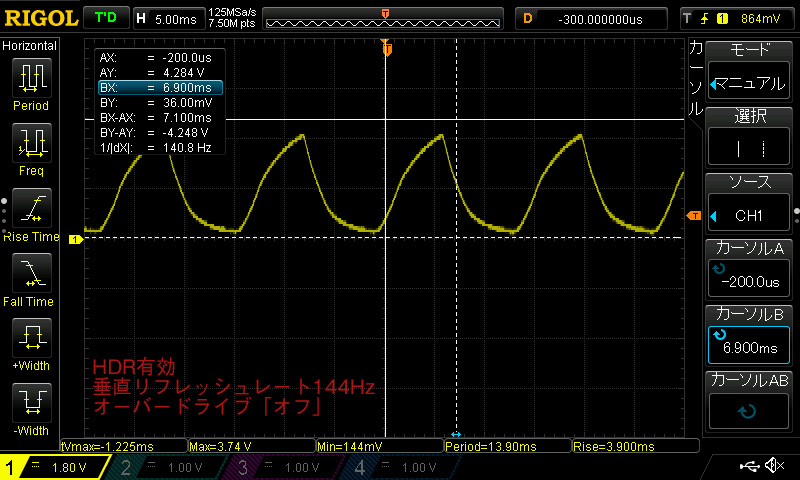Image resolution: width=800 pixels, height=480 pixels.
Task: Click the D -300.000000us delay field
Action: point(591,19)
